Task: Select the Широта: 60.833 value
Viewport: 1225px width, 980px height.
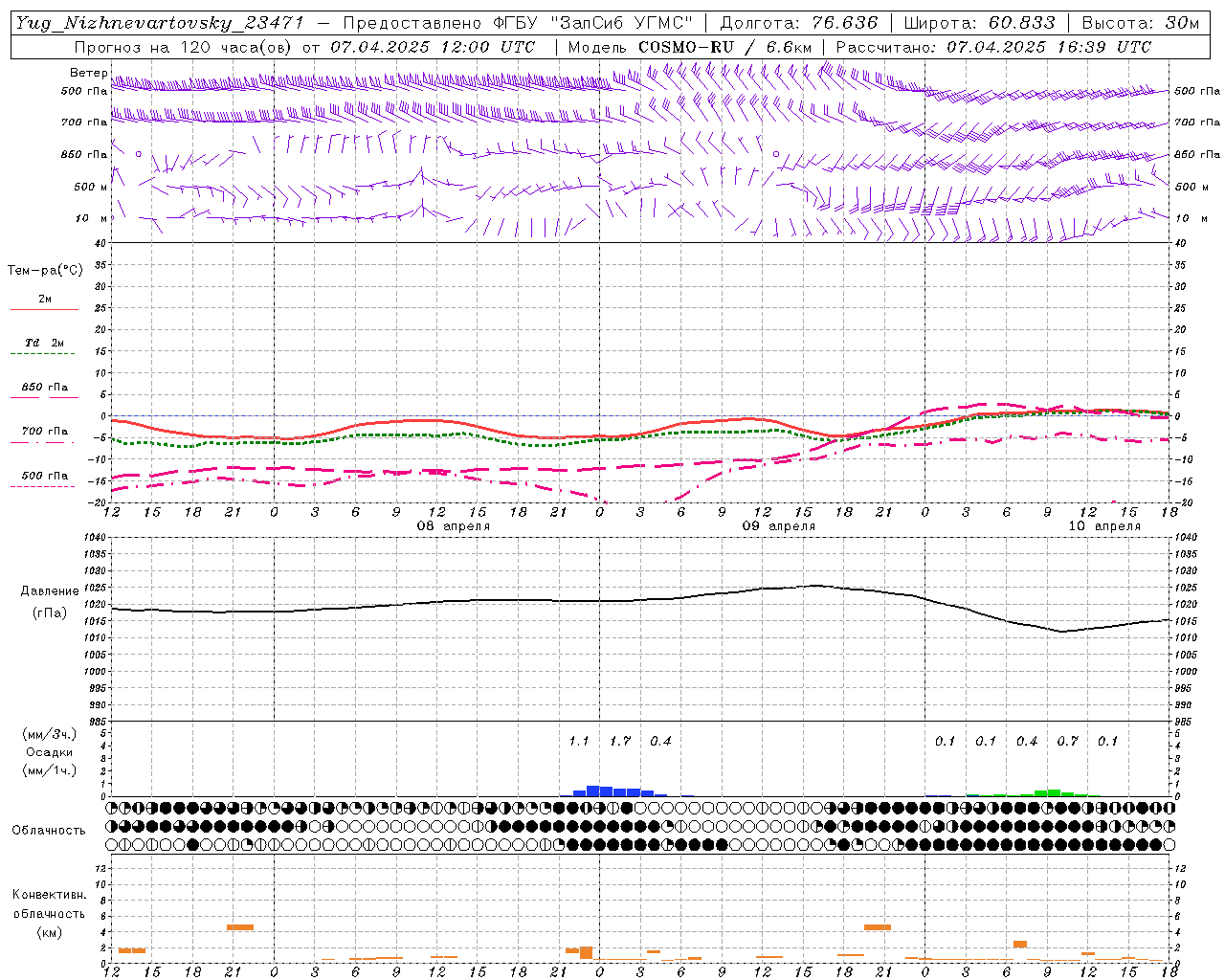Action: point(980,23)
